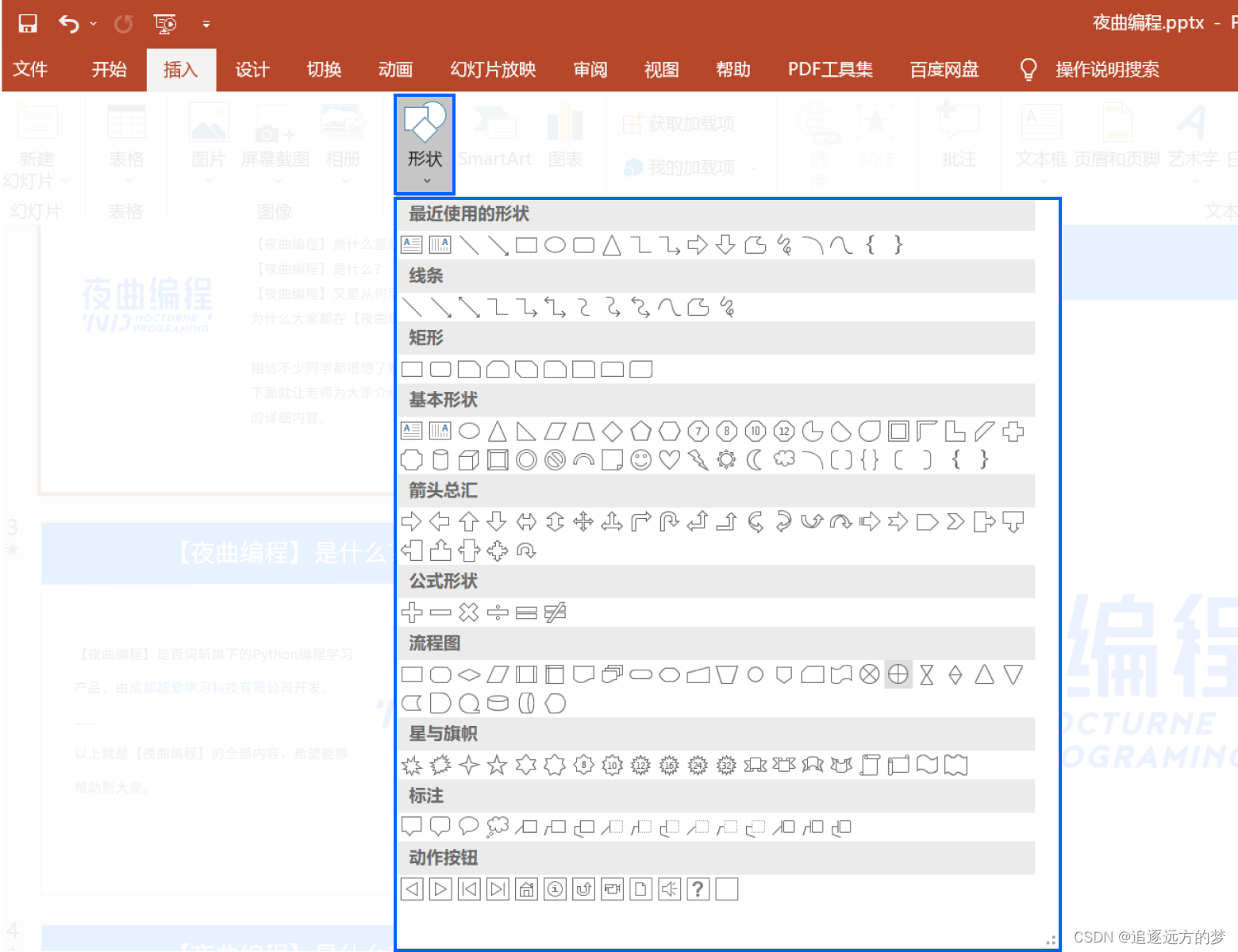Viewport: 1238px width, 952px height.
Task: Choose the heptagon (7) shape
Action: pyautogui.click(x=698, y=432)
